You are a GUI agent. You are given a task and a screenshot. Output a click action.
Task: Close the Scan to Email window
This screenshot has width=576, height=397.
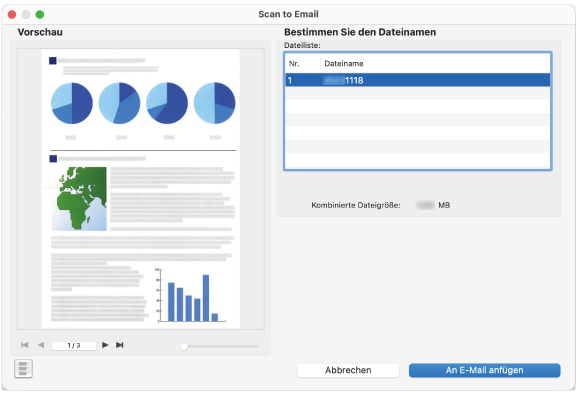pos(12,14)
